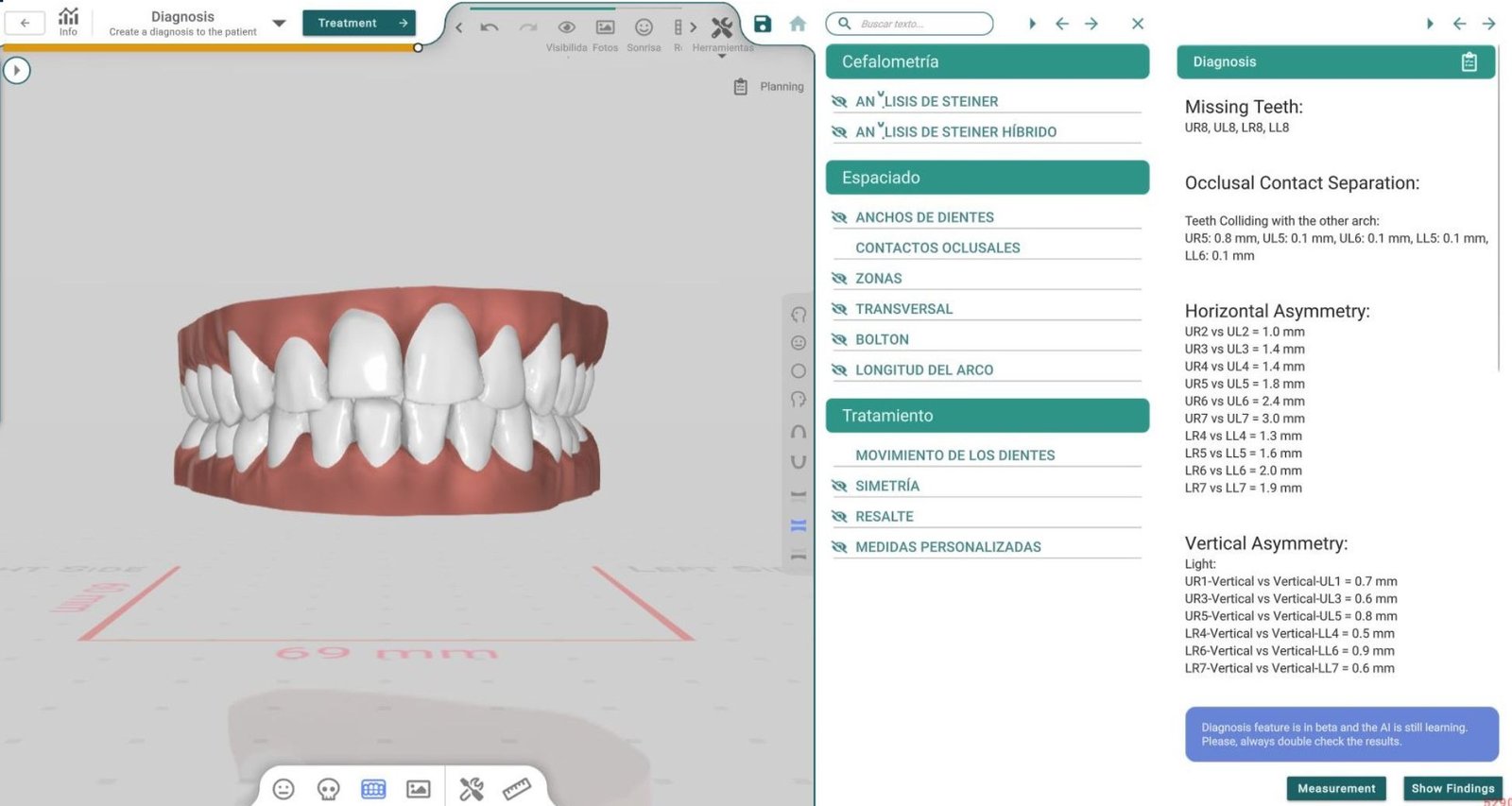Screen dimensions: 1512x806
Task: Click the Sonrisa smiley icon
Action: click(x=644, y=27)
